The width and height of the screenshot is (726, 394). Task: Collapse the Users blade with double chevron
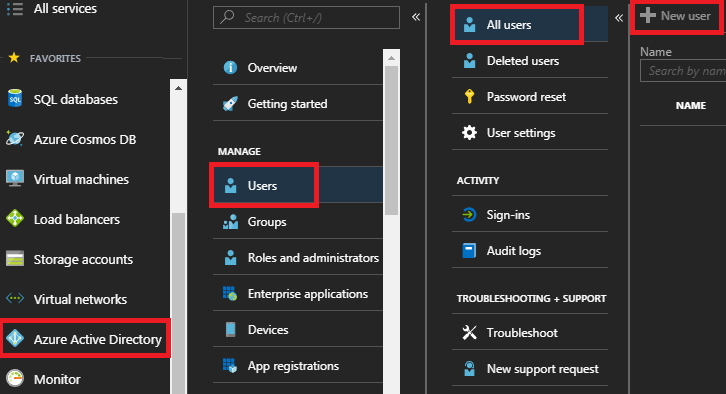pos(619,18)
